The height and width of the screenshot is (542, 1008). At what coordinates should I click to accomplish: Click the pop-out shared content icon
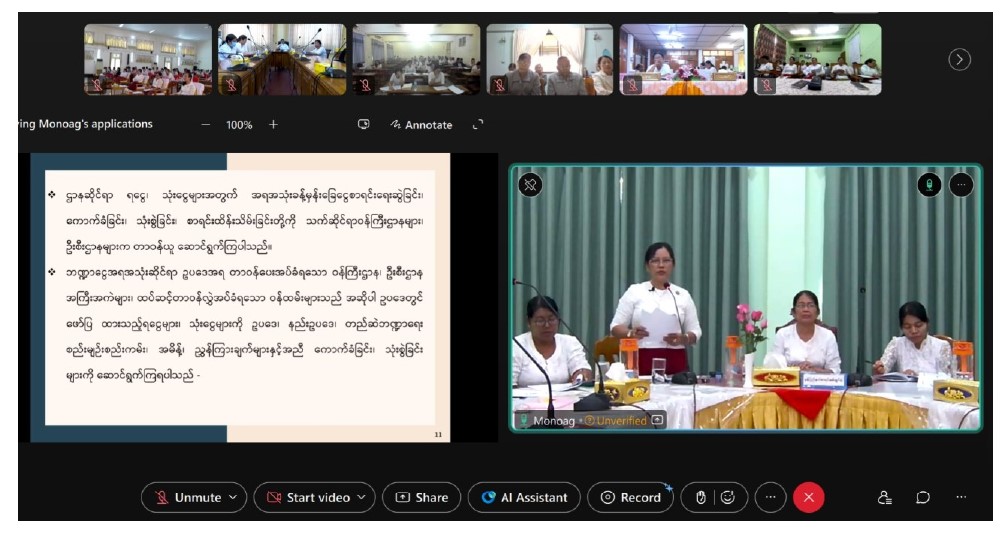coord(364,125)
